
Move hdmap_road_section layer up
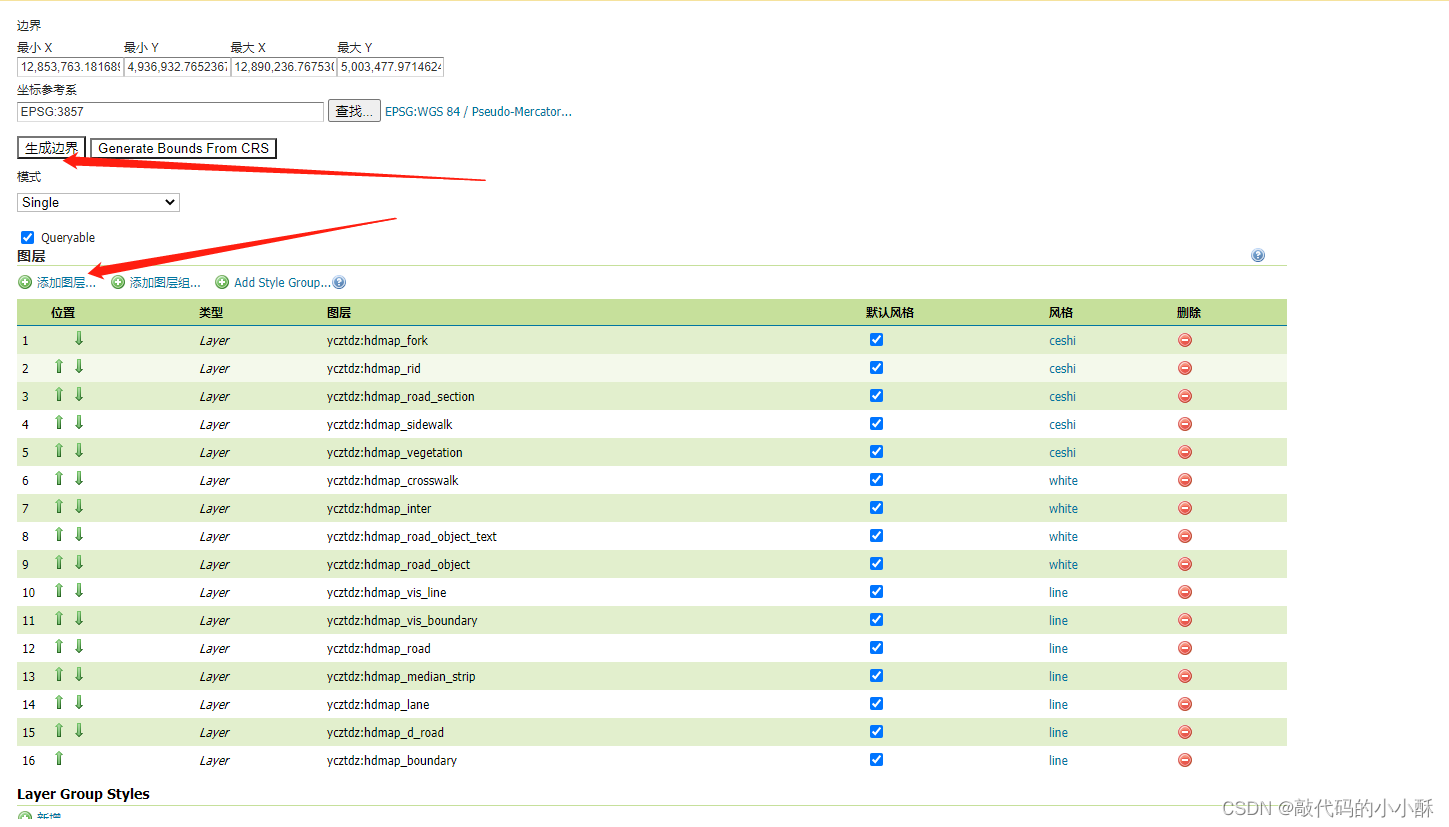coord(59,395)
